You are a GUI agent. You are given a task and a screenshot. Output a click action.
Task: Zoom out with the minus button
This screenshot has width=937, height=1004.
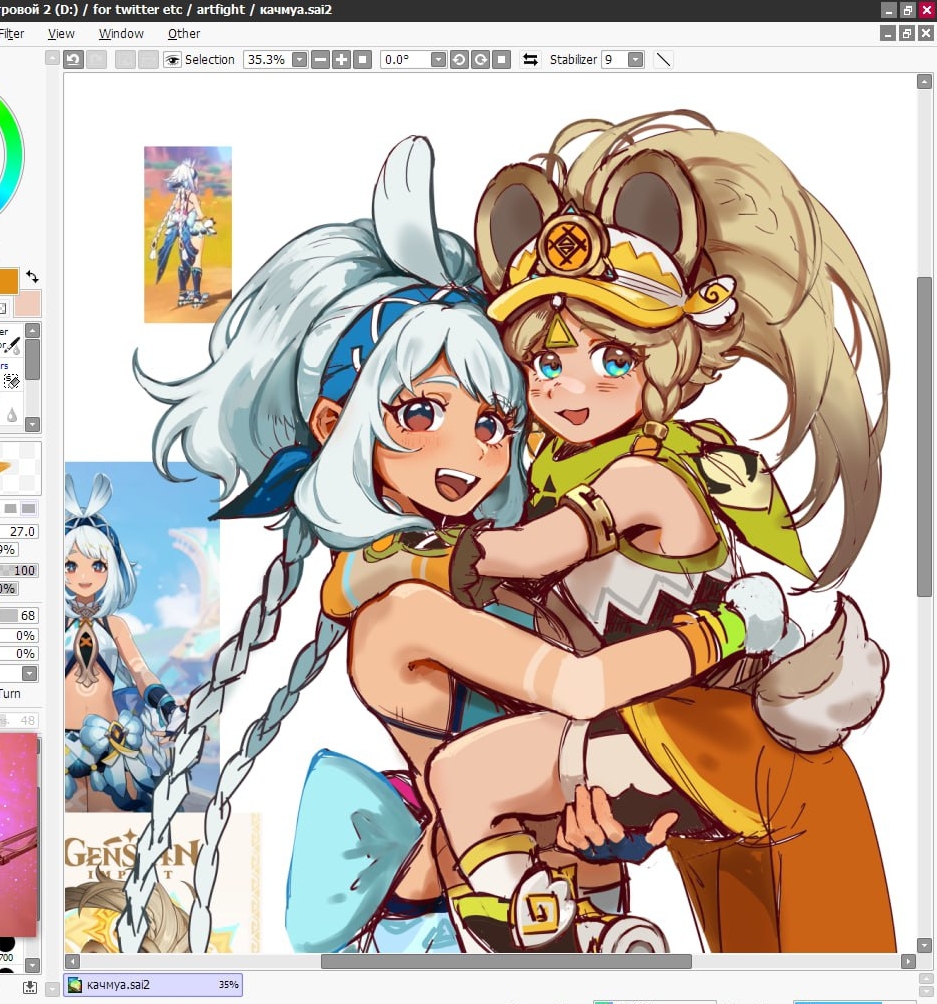coord(320,60)
